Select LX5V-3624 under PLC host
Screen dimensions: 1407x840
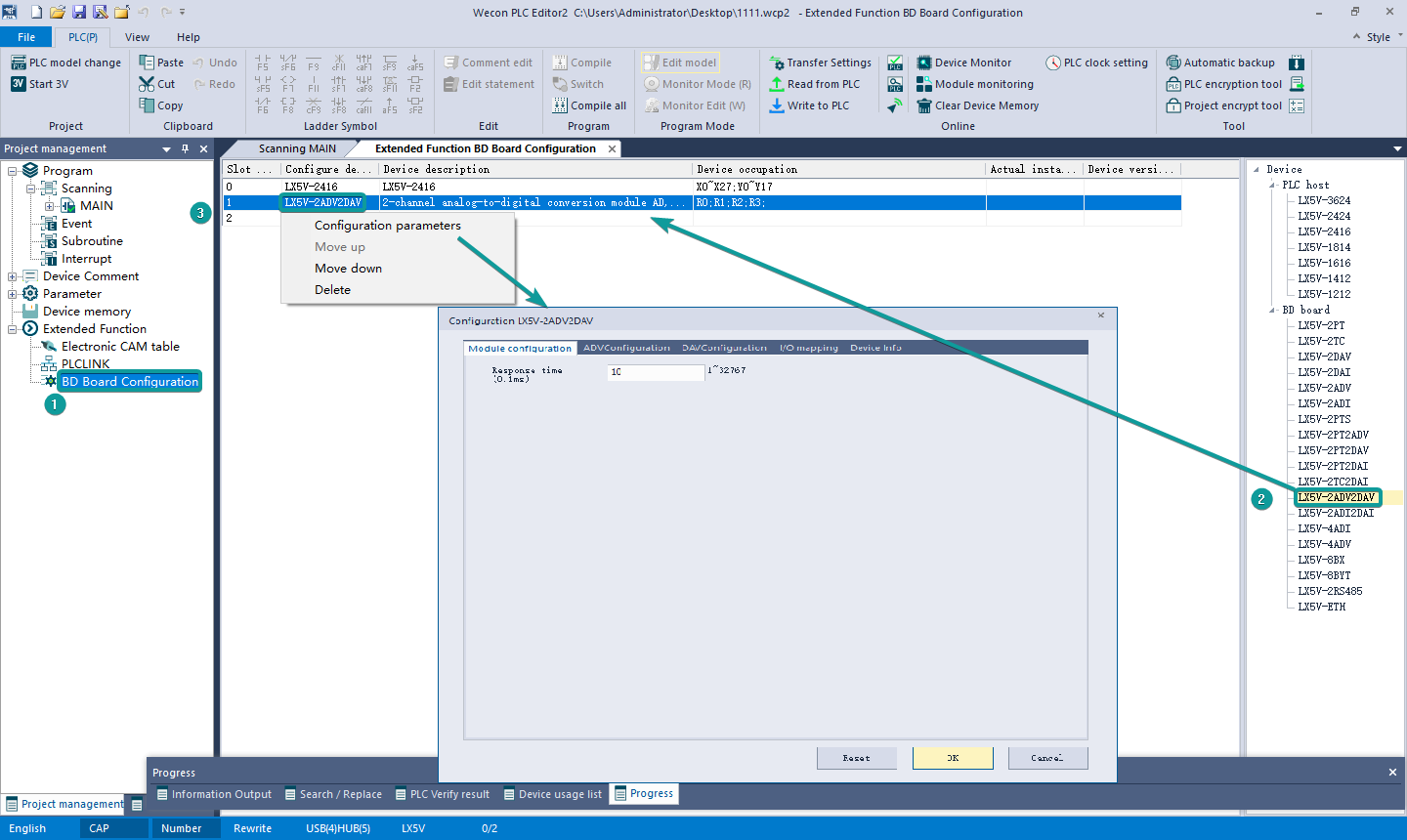click(x=1324, y=200)
